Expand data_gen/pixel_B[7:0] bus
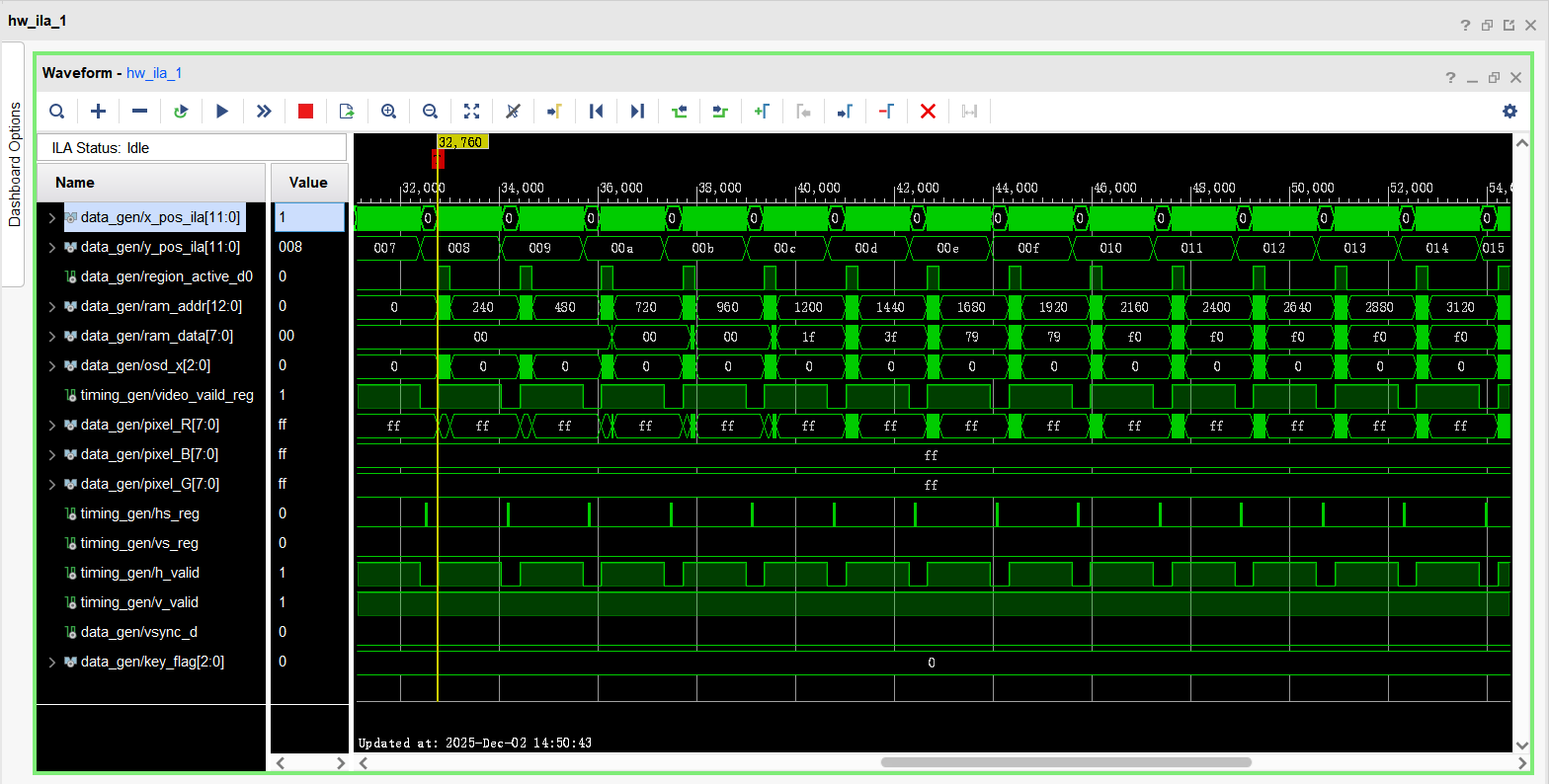Screen dimensions: 1549x784 coord(52,454)
